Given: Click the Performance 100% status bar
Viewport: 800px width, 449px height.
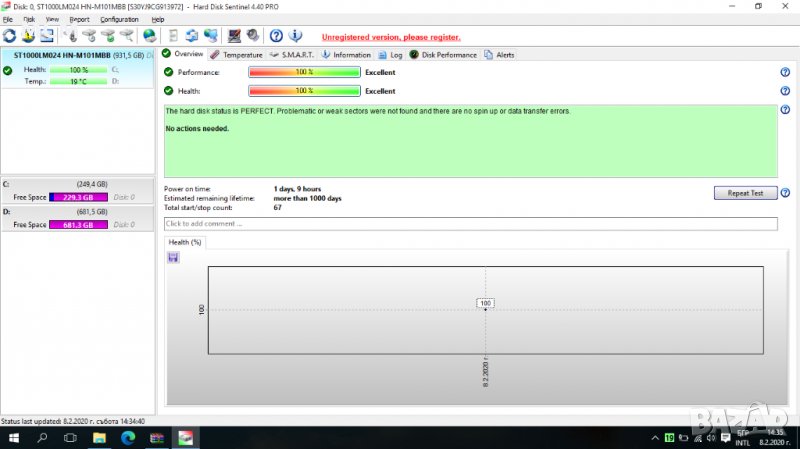Looking at the screenshot, I should pos(304,72).
